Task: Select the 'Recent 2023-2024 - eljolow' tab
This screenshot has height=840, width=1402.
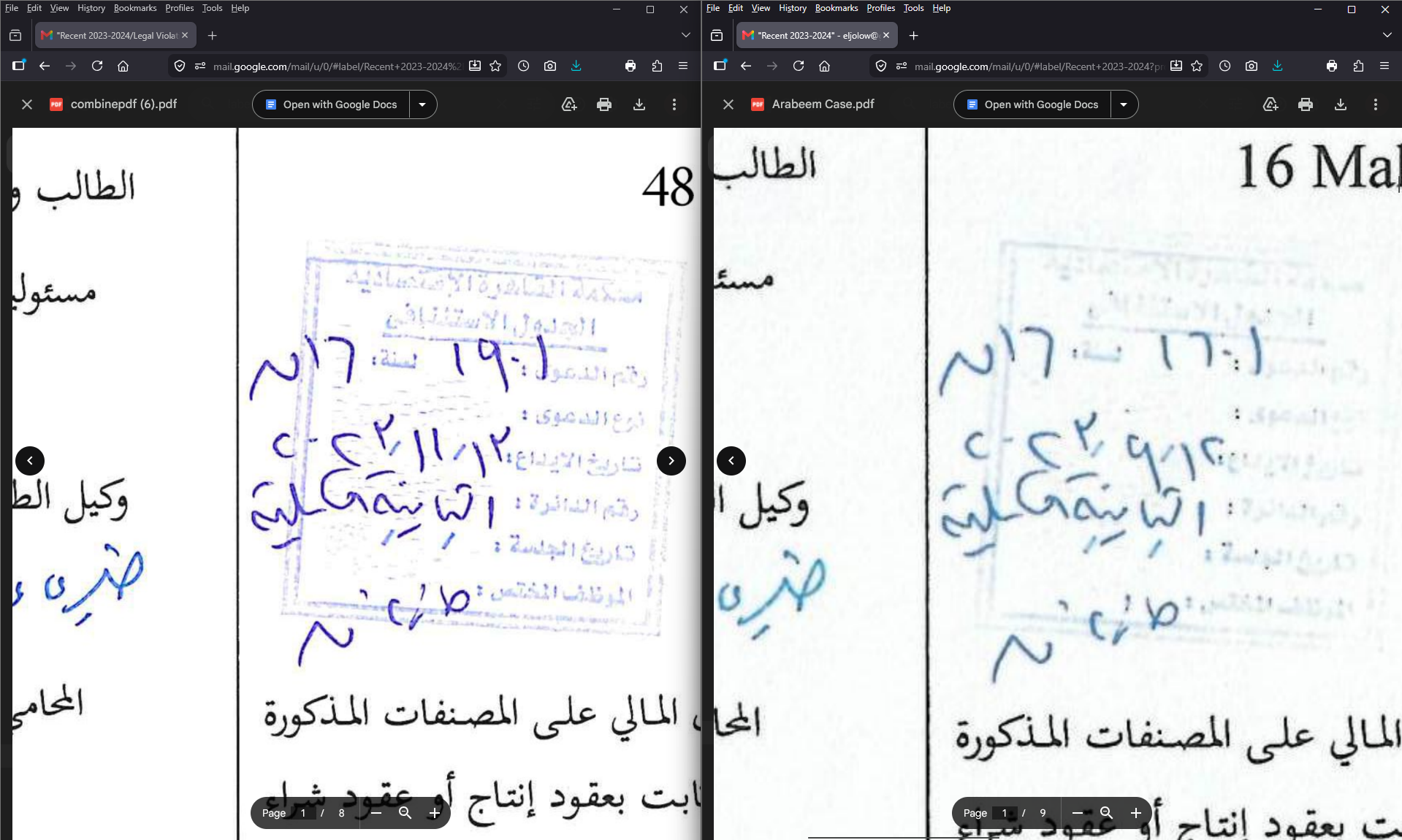Action: (x=817, y=35)
